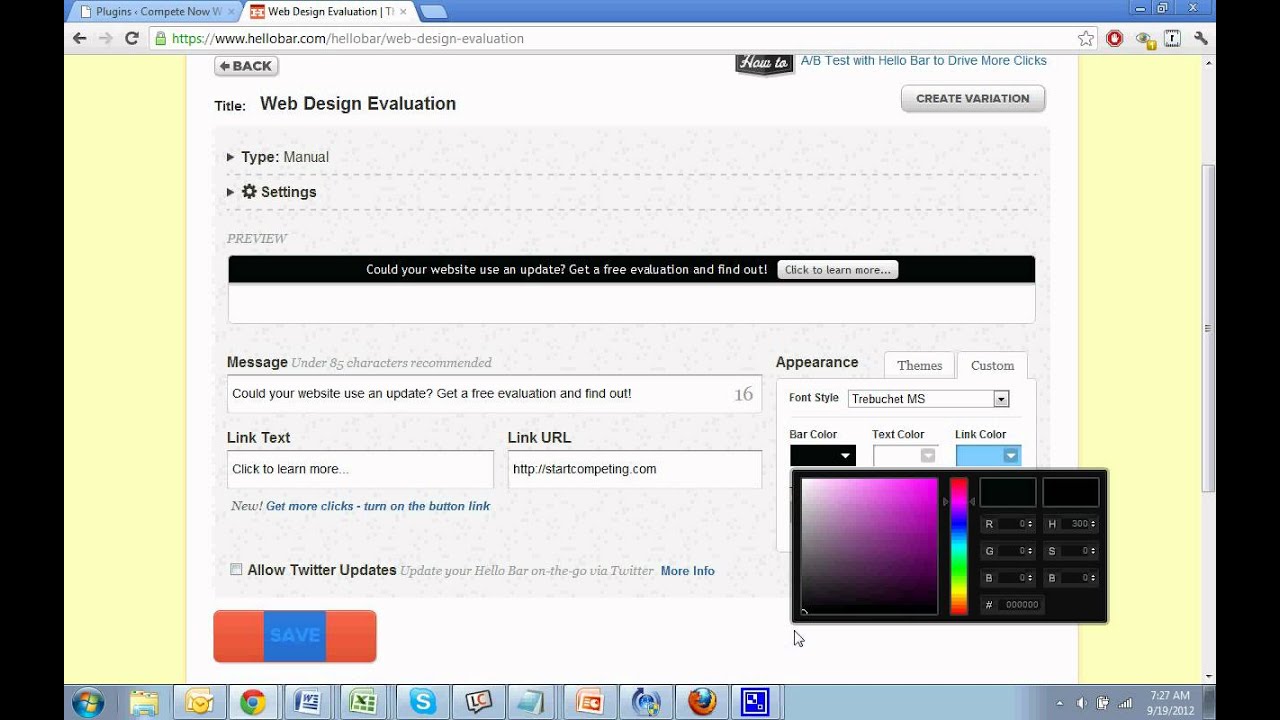Click the rainbow hue slider strip
This screenshot has height=720, width=1280.
(x=958, y=546)
